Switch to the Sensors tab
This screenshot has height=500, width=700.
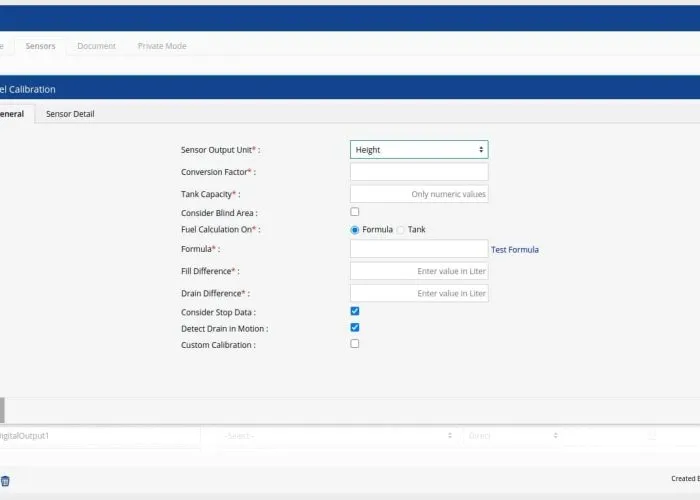[x=41, y=46]
